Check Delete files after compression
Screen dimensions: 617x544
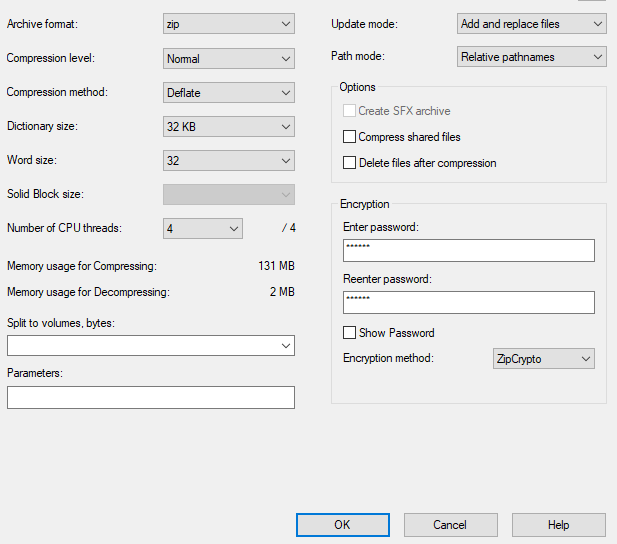coord(349,163)
